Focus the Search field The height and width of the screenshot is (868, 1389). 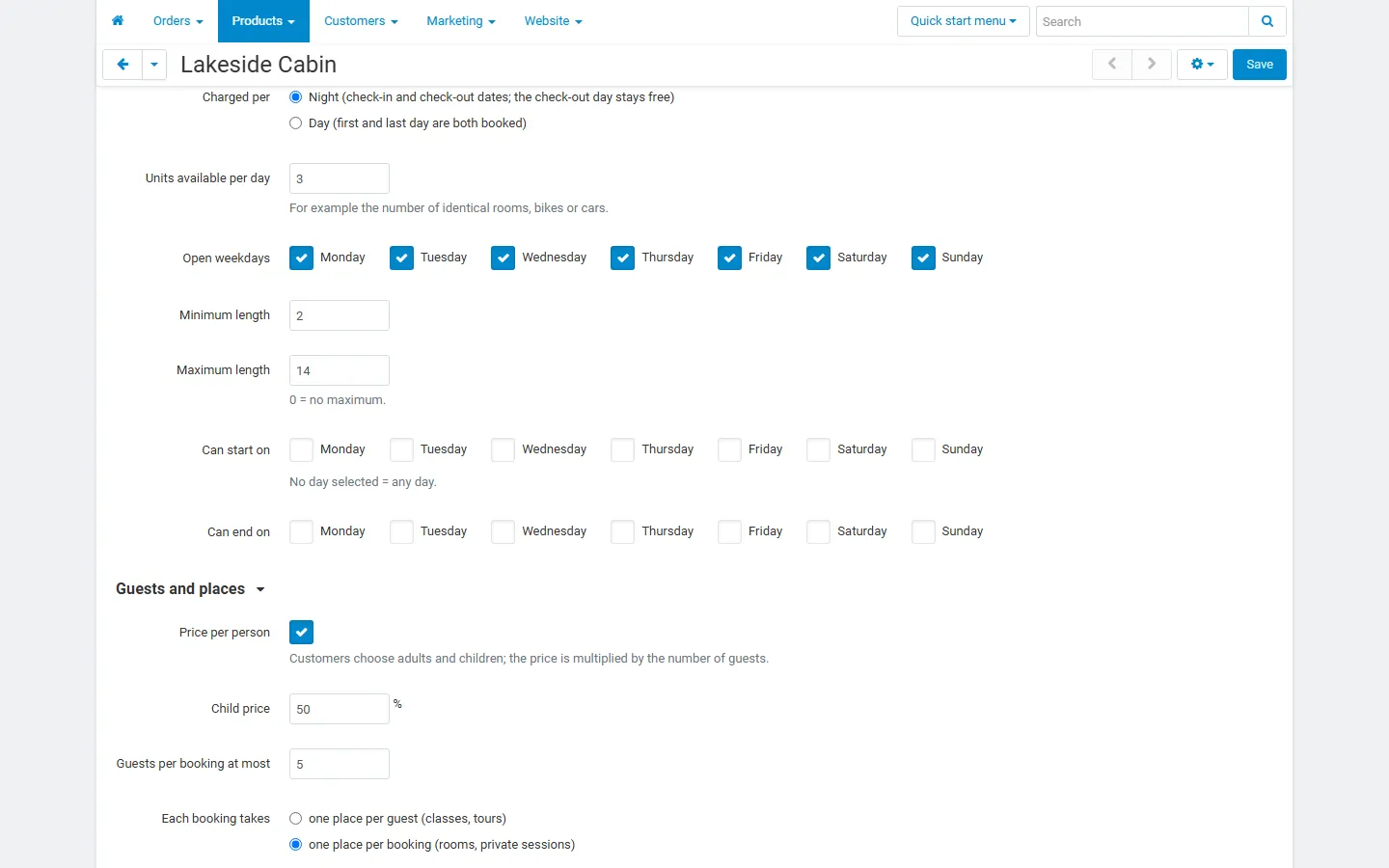1142,21
